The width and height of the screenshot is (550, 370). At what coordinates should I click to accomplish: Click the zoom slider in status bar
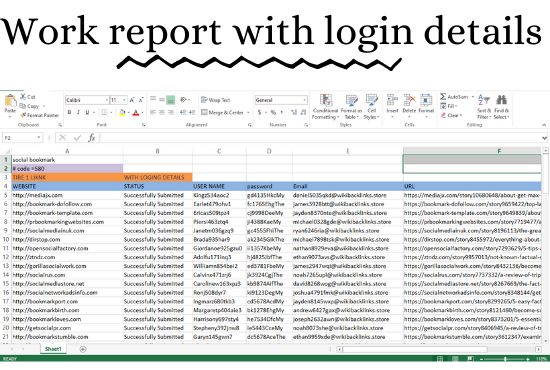pyautogui.click(x=505, y=359)
